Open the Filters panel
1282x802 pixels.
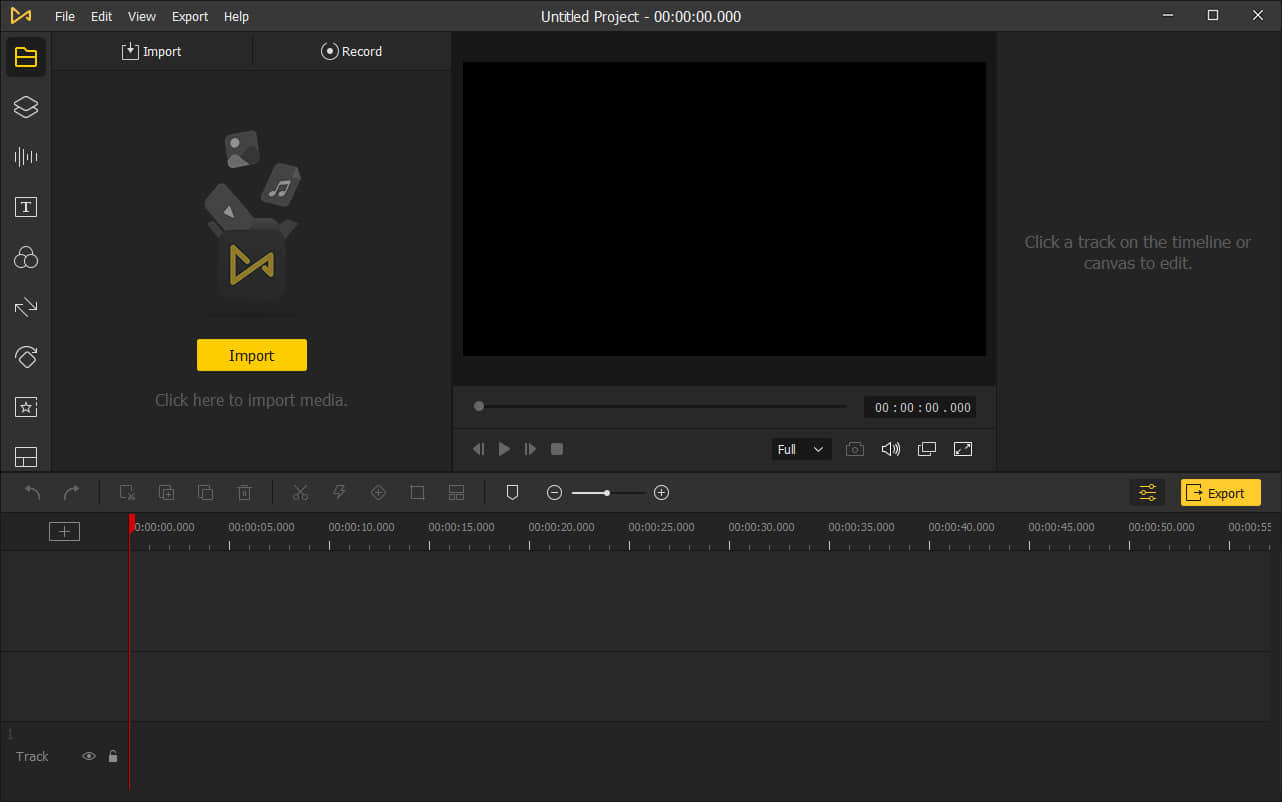[26, 257]
